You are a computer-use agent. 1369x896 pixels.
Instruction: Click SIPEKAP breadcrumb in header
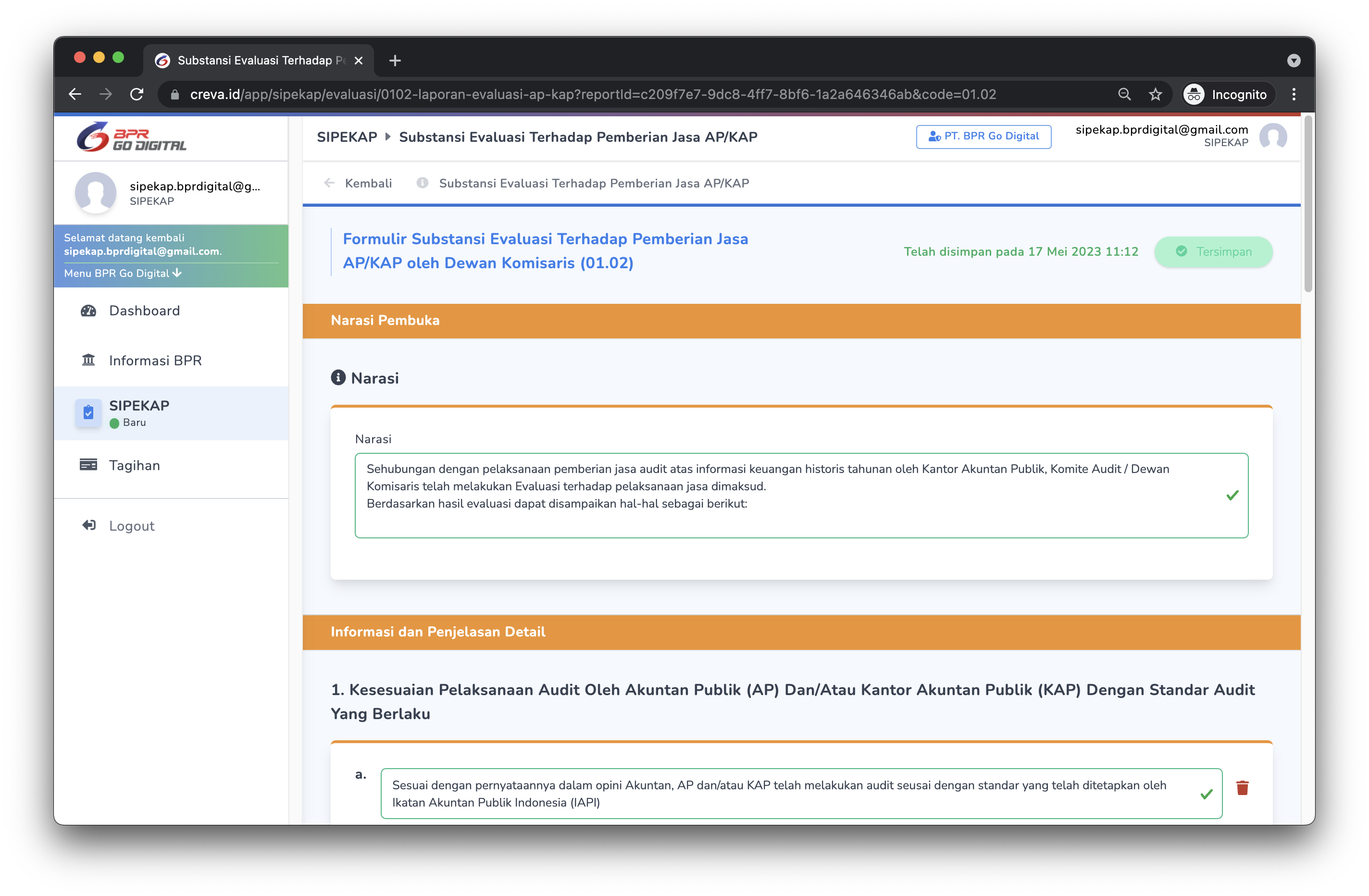[x=347, y=137]
